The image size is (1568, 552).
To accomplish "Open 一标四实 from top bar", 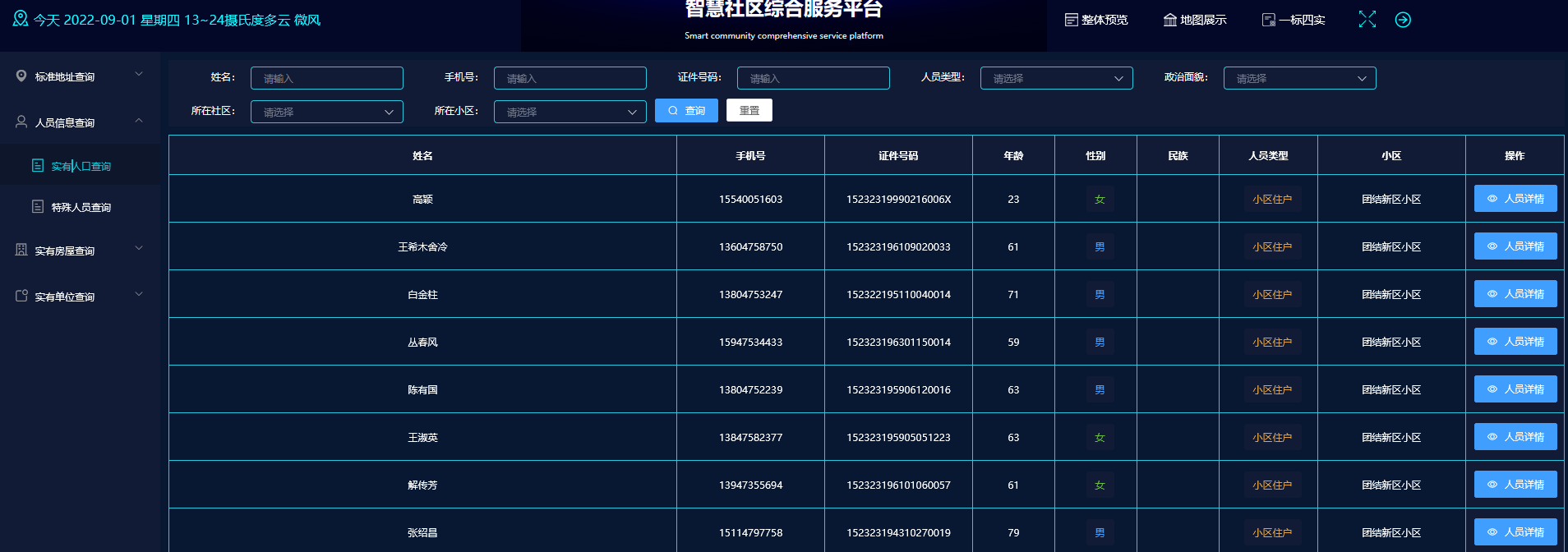I will click(x=1294, y=20).
